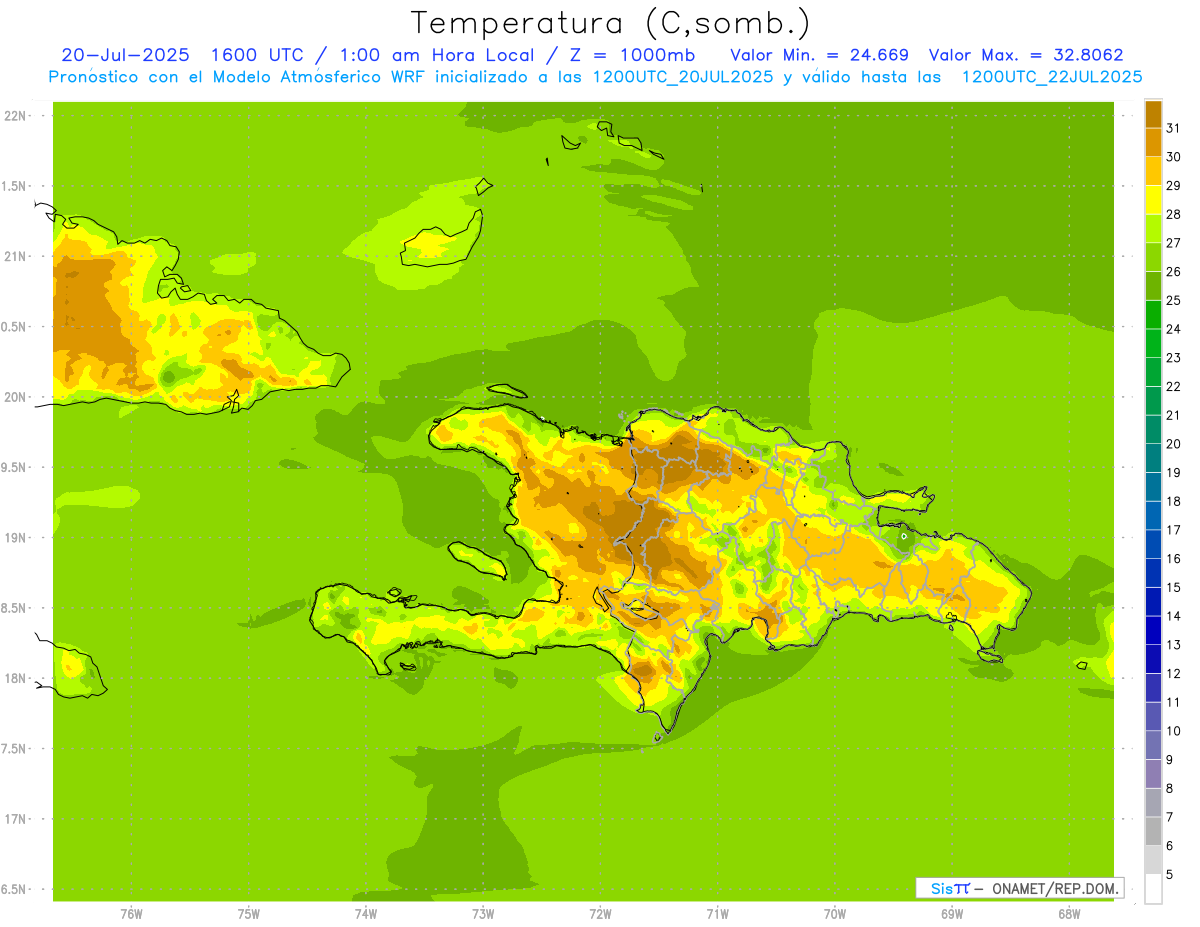The height and width of the screenshot is (927, 1200).
Task: Click the "19N" latitude tick label
Action: point(15,538)
